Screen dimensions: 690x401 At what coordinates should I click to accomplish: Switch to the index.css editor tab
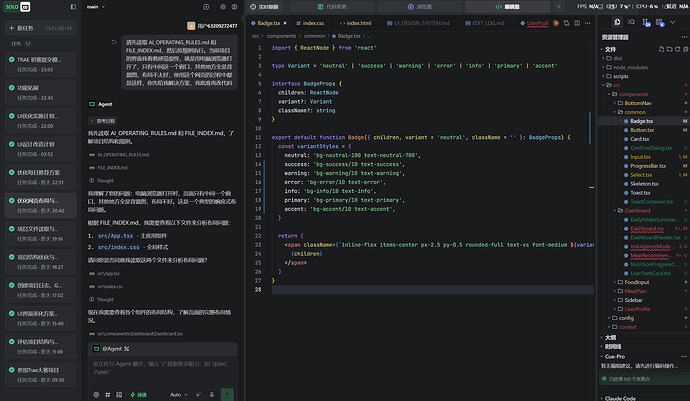[310, 23]
